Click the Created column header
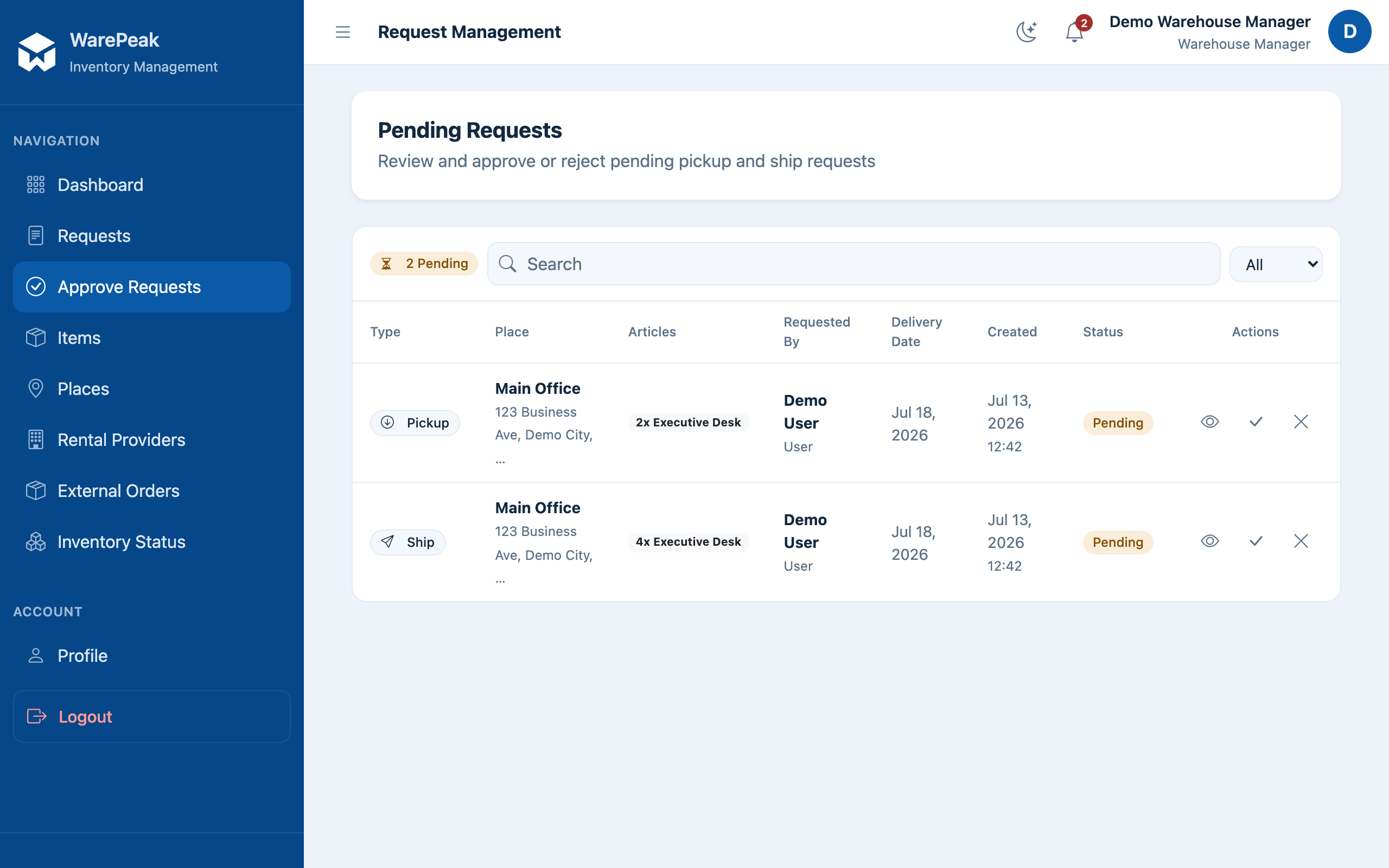The width and height of the screenshot is (1389, 868). pyautogui.click(x=1012, y=332)
